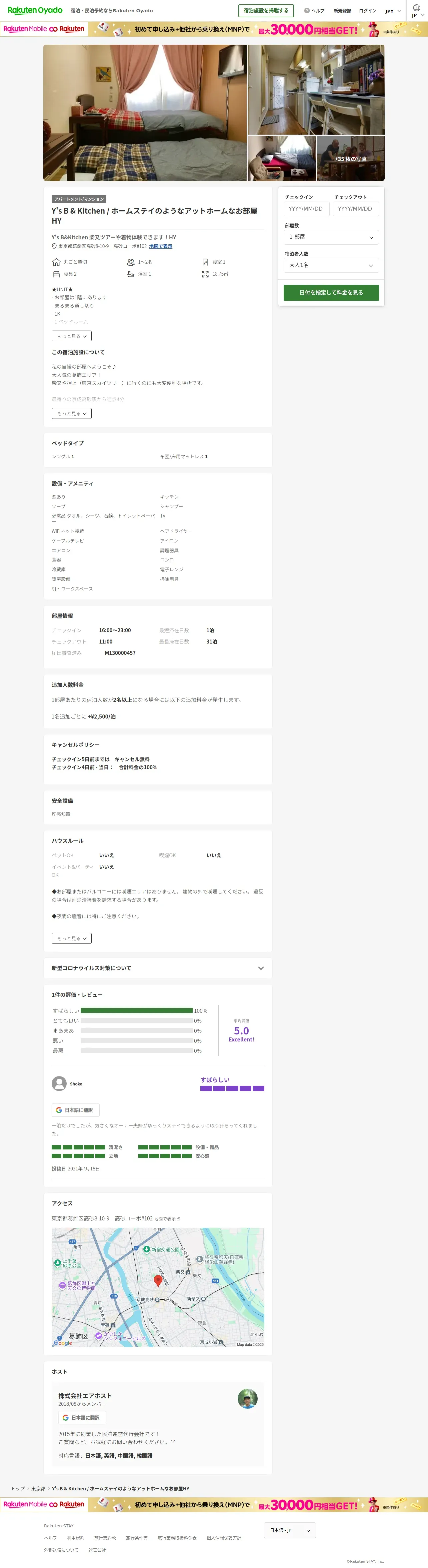Click Google icon in review translate button
The height and width of the screenshot is (1568, 428).
[x=59, y=1110]
